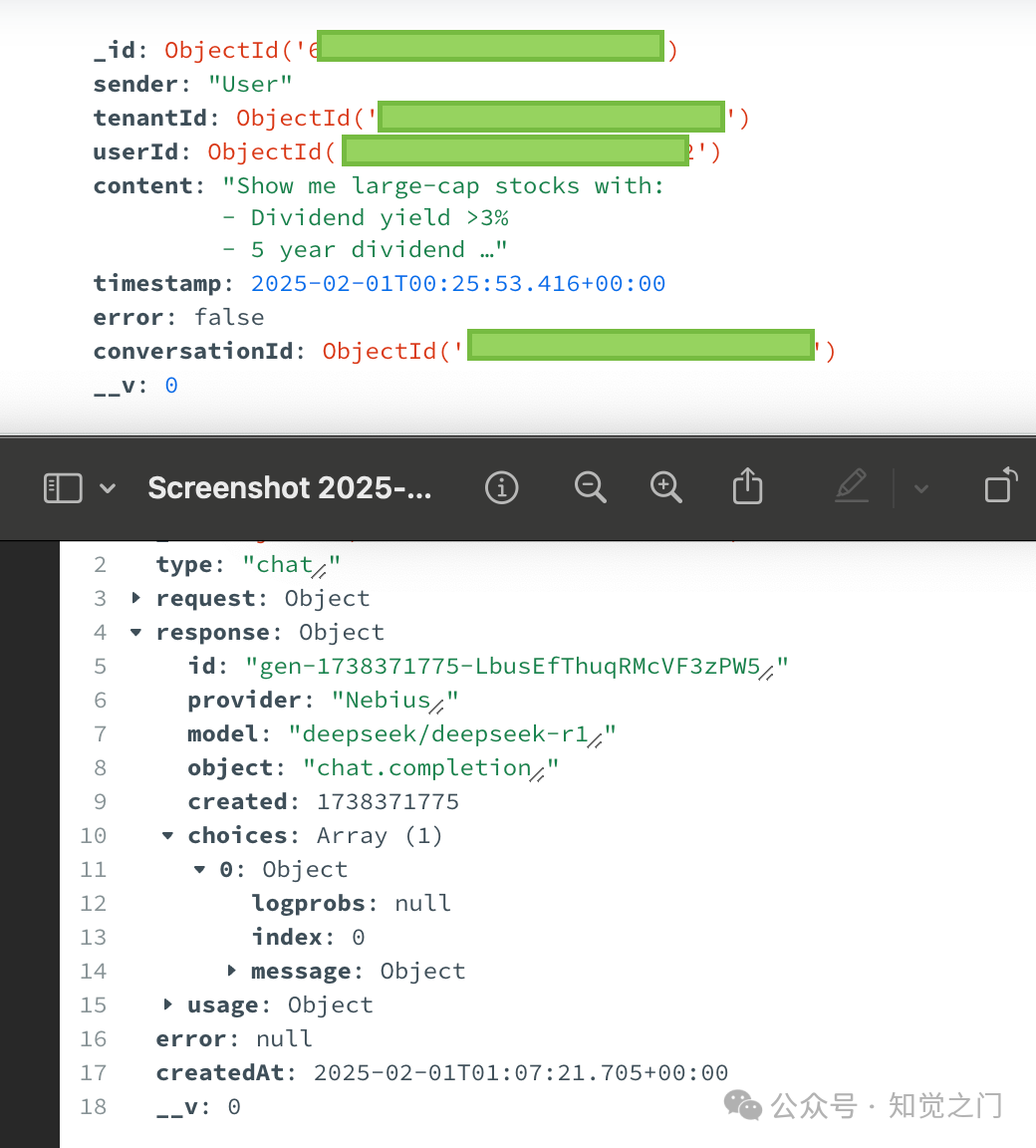Expand the usage Object field
Viewport: 1036px width, 1148px height.
click(167, 1004)
